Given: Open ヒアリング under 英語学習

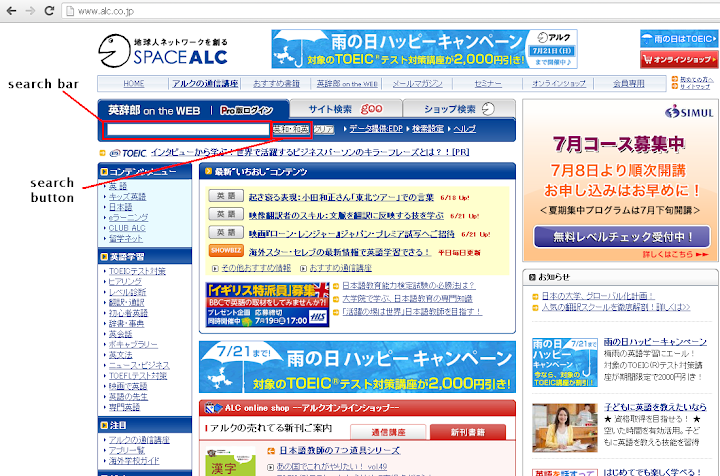Looking at the screenshot, I should point(125,281).
